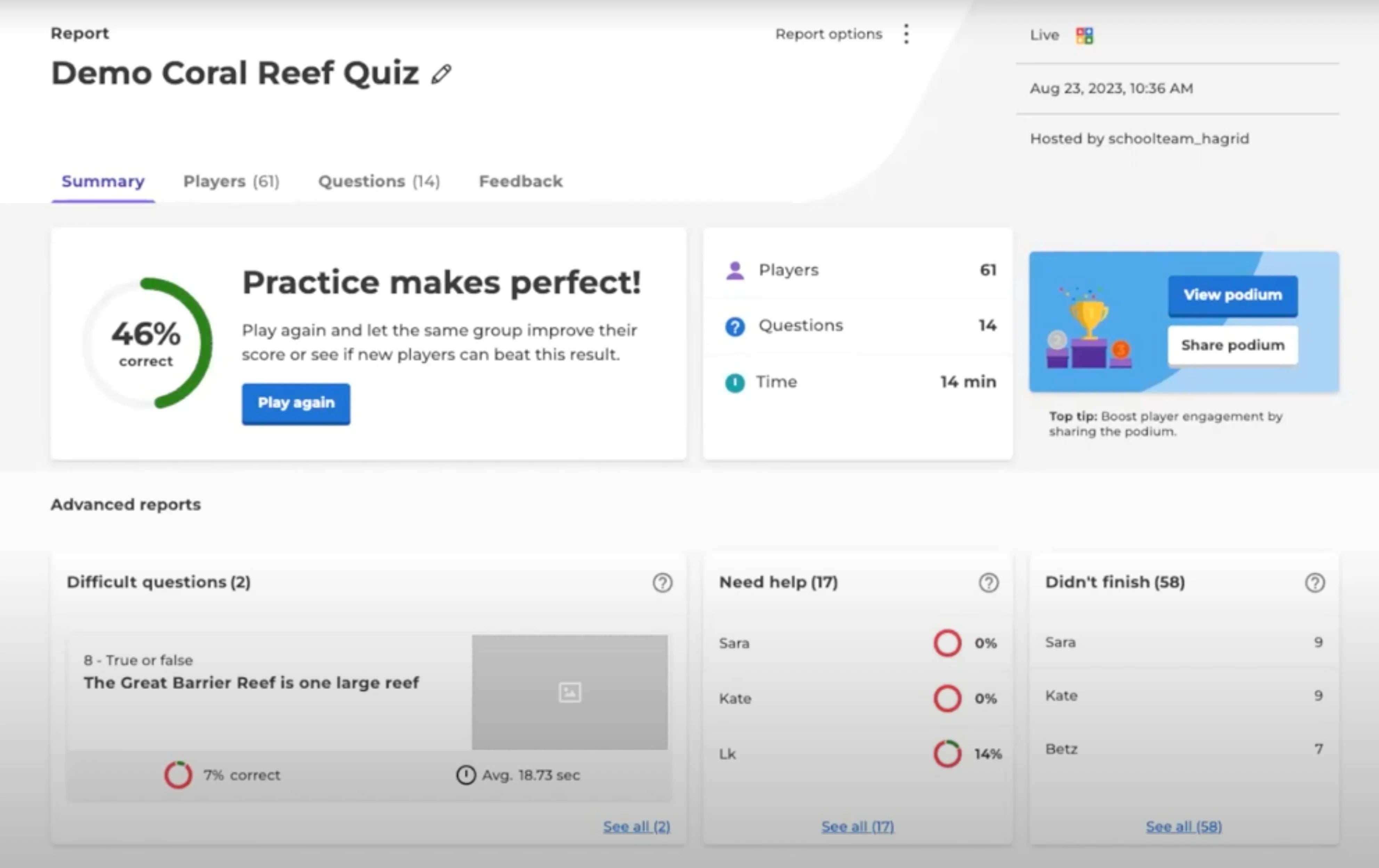
Task: Click the teal Time clock icon
Action: (735, 383)
